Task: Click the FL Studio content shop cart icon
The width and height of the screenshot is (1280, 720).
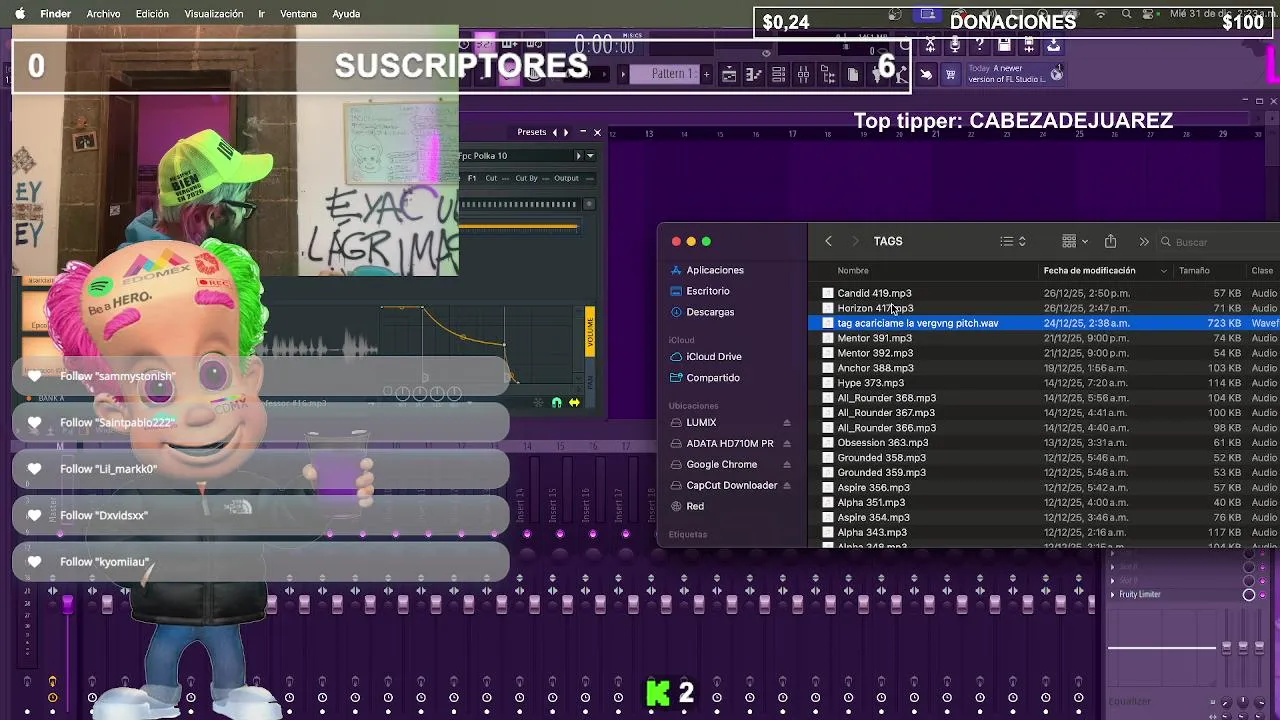Action: click(x=950, y=75)
